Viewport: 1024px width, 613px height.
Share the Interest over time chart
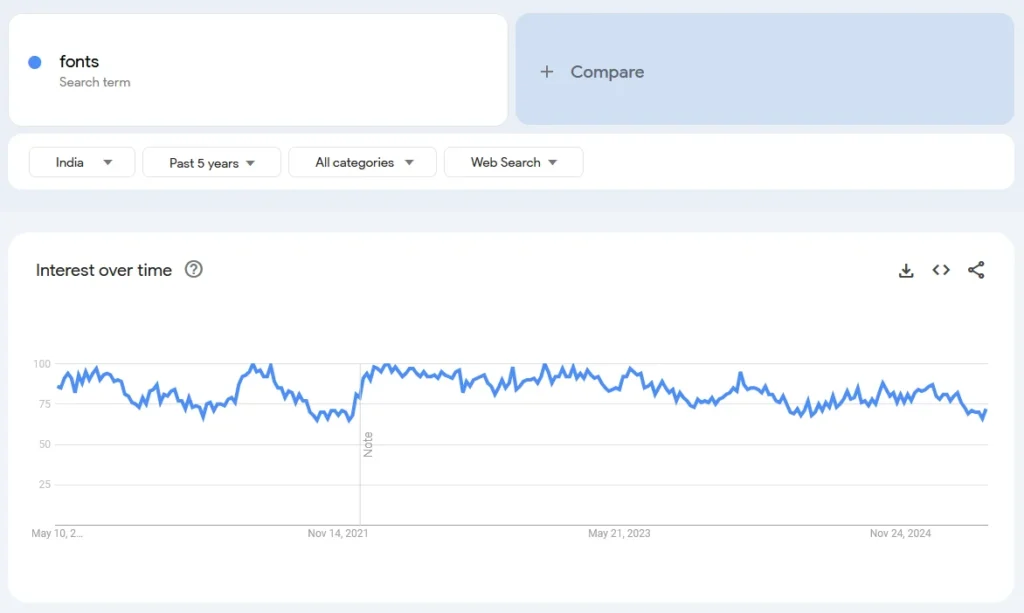[x=976, y=270]
